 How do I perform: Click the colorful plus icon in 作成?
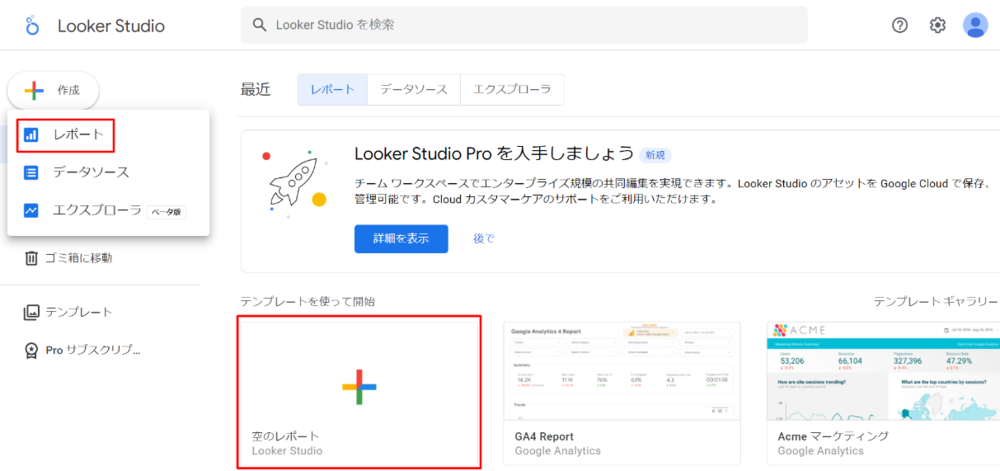coord(34,91)
